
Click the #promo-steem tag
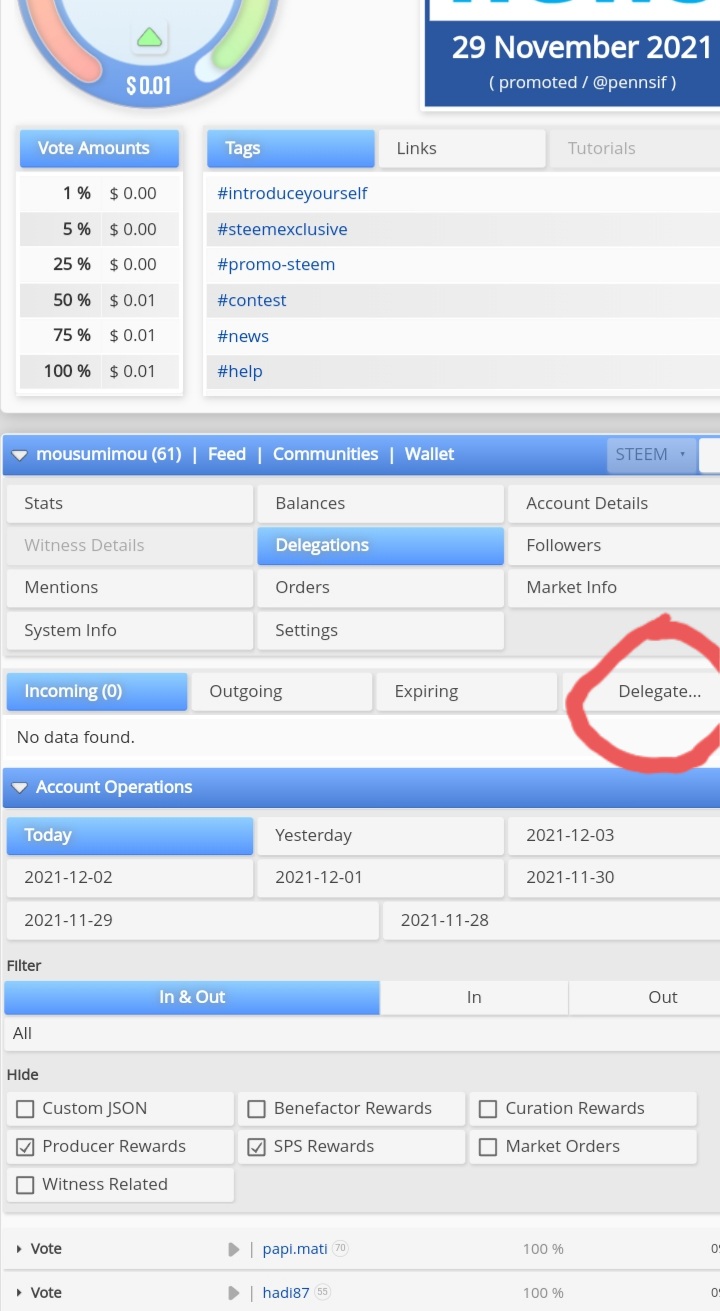coord(276,264)
